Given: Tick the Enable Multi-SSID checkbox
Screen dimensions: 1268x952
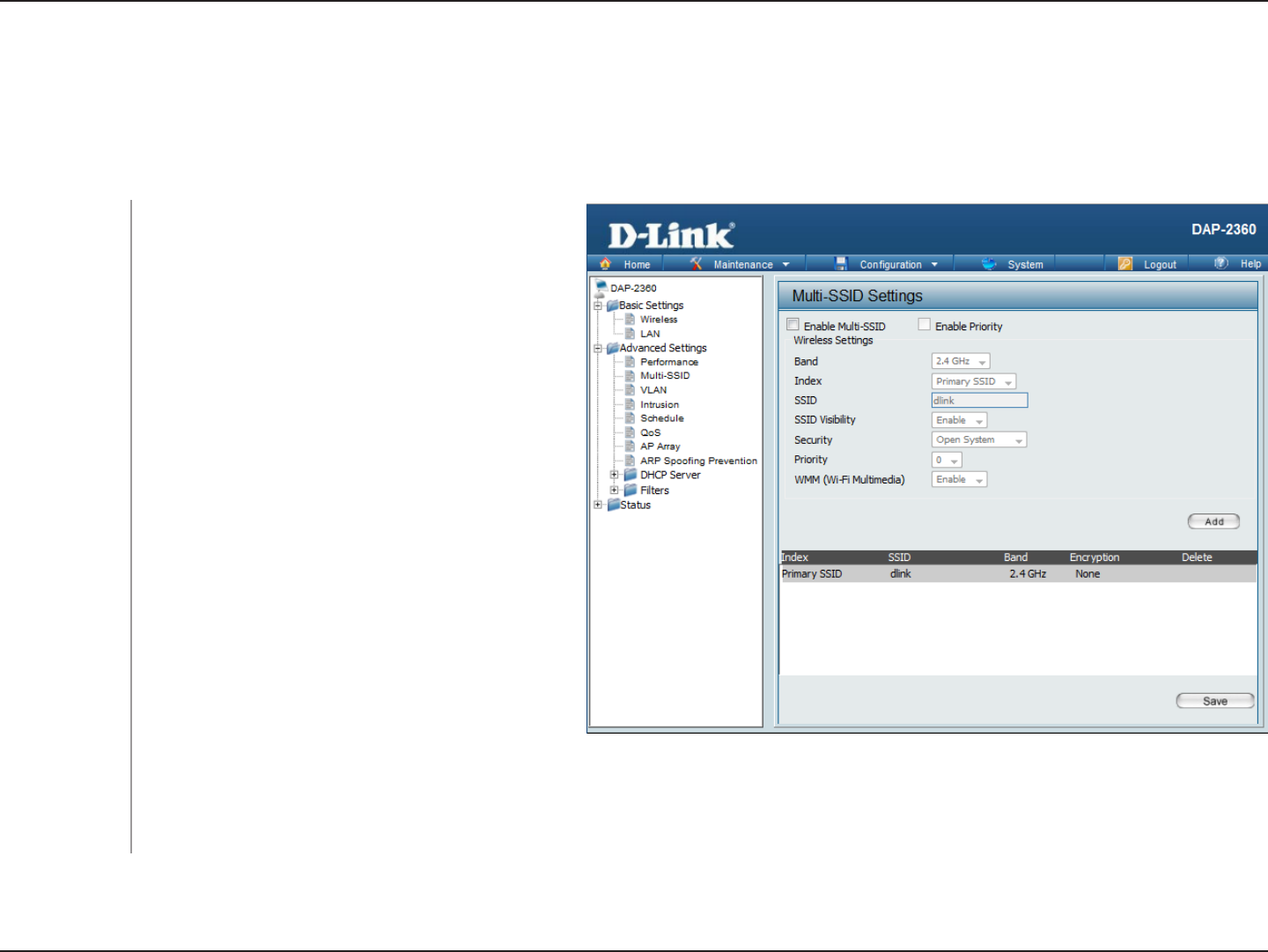Looking at the screenshot, I should pos(793,324).
